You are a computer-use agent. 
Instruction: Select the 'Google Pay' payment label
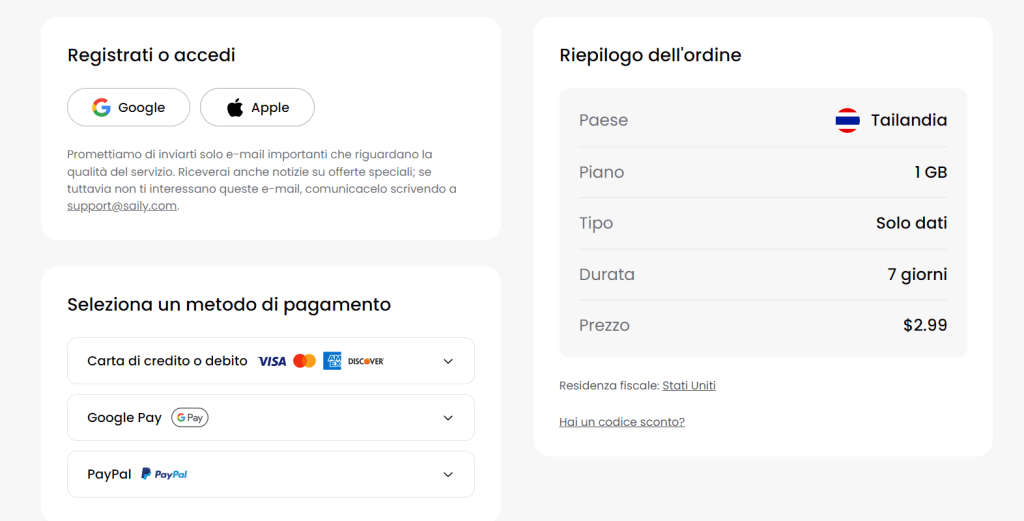tap(124, 418)
